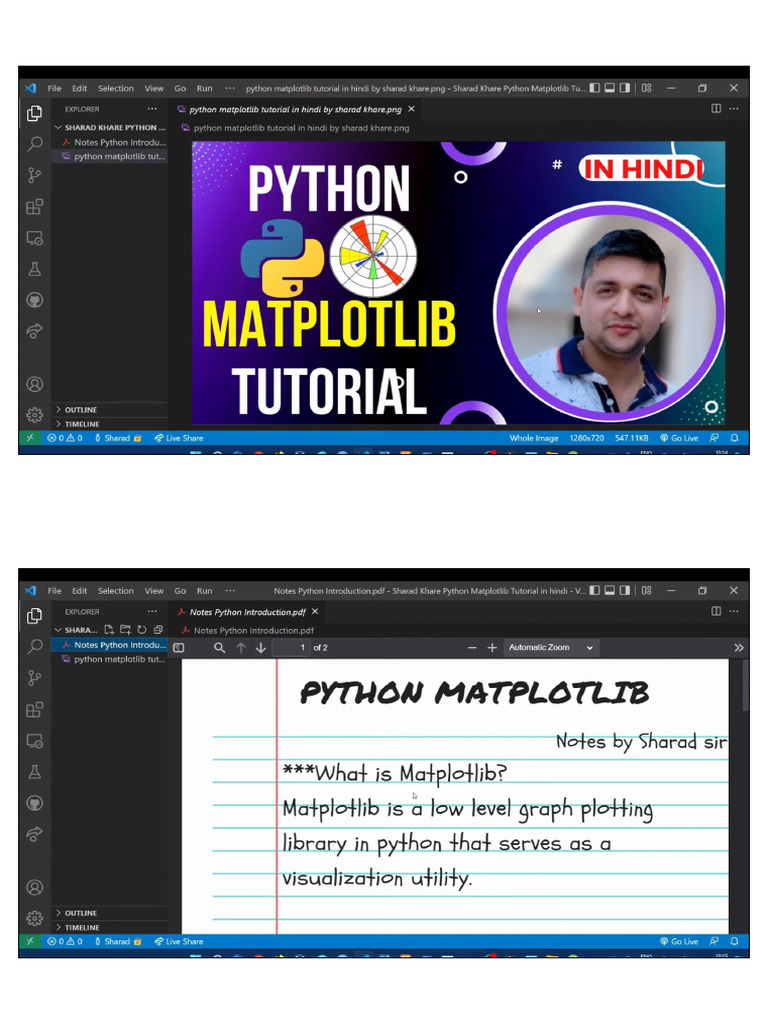The height and width of the screenshot is (1024, 768).
Task: Collapse SHARA... folder in PDF notes window
Action: (x=76, y=630)
